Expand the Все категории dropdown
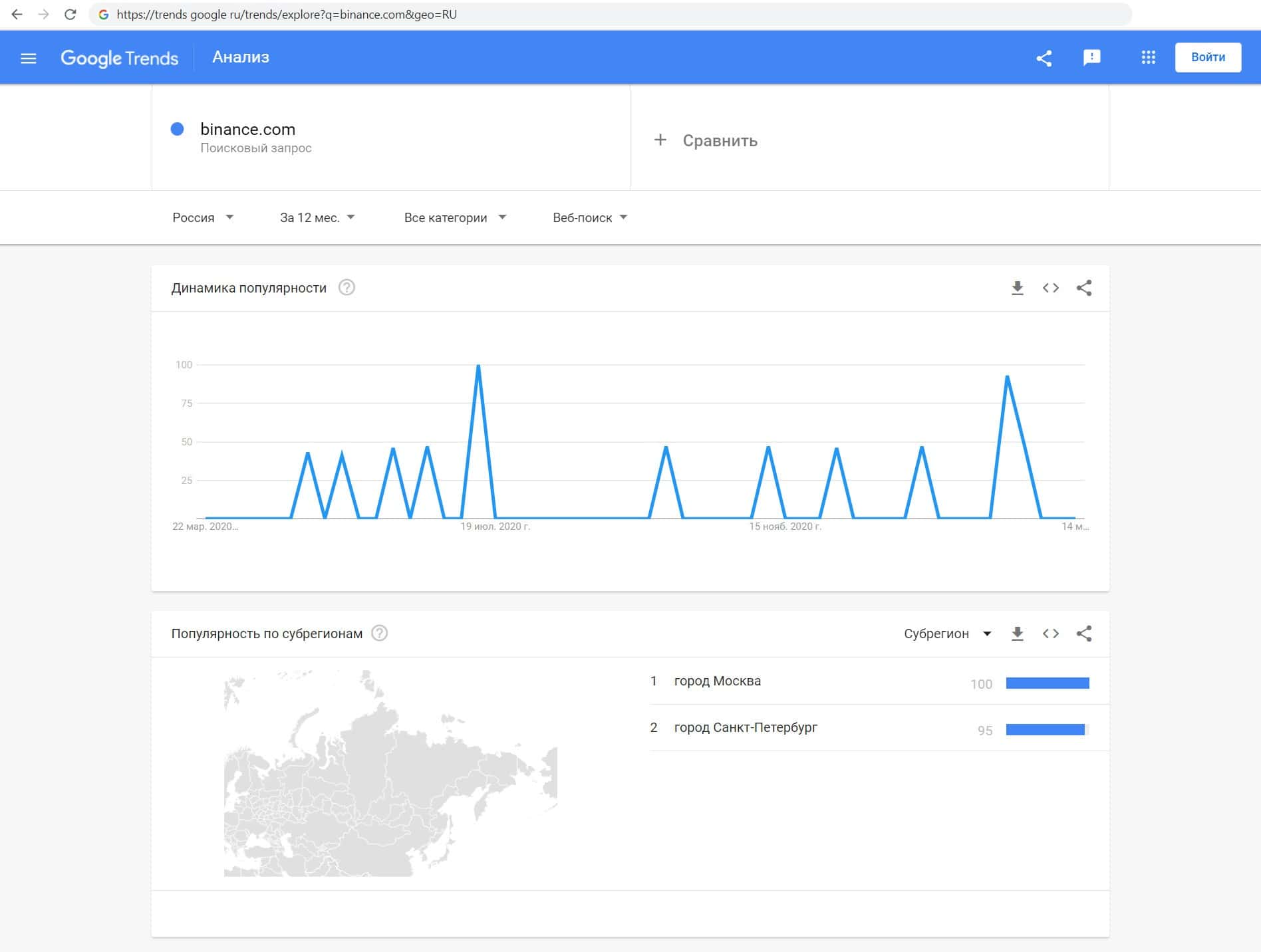The width and height of the screenshot is (1261, 952). pos(455,218)
